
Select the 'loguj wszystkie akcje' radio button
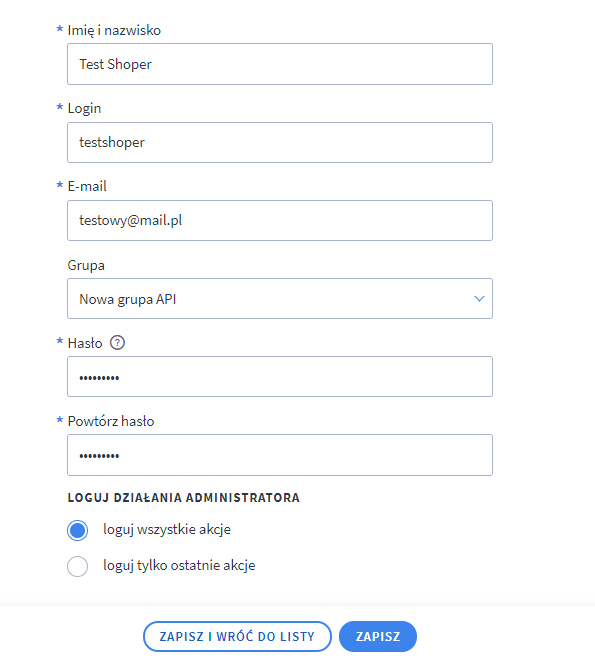(77, 530)
